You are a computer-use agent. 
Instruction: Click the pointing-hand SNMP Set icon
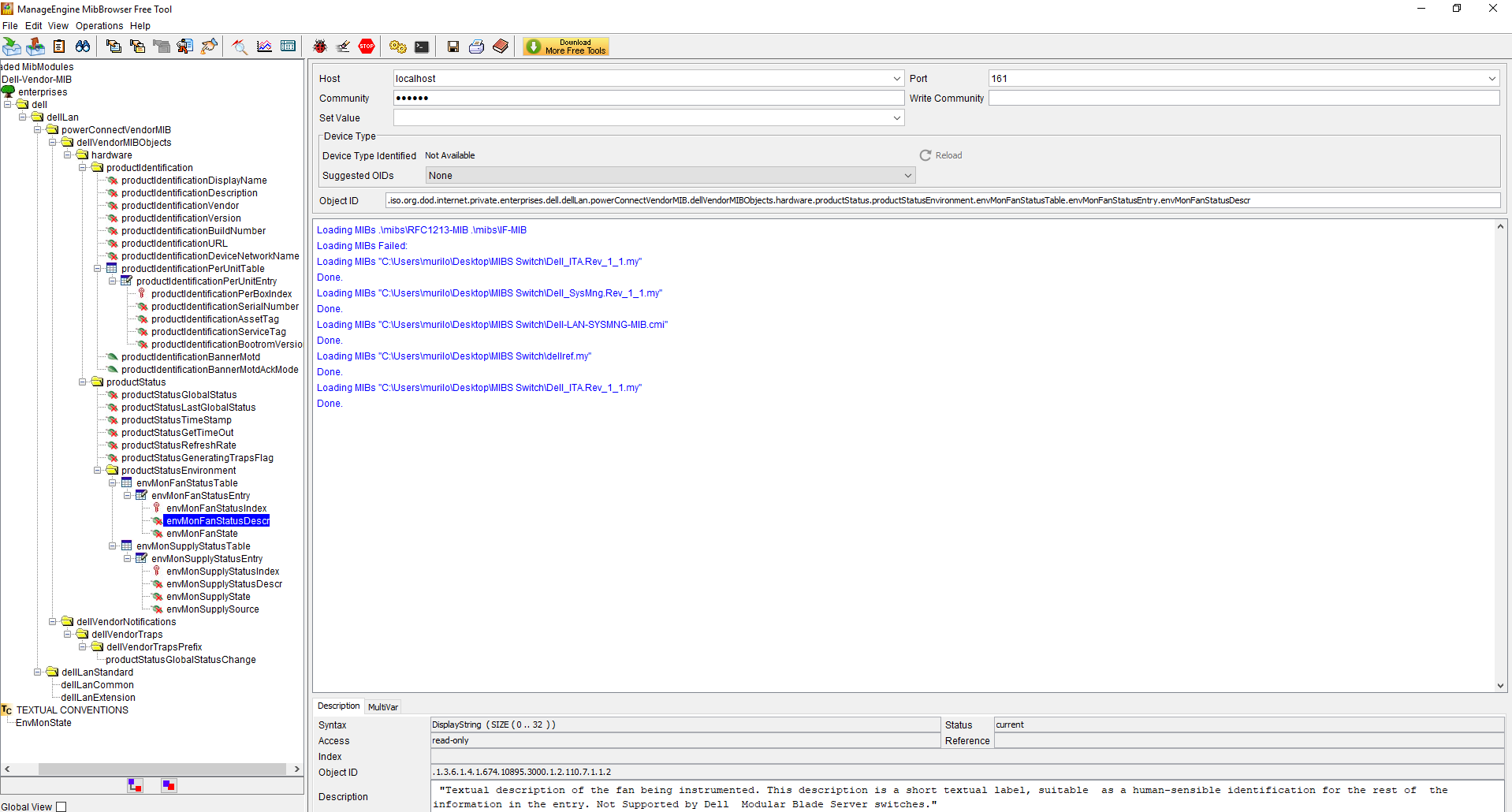[x=208, y=47]
